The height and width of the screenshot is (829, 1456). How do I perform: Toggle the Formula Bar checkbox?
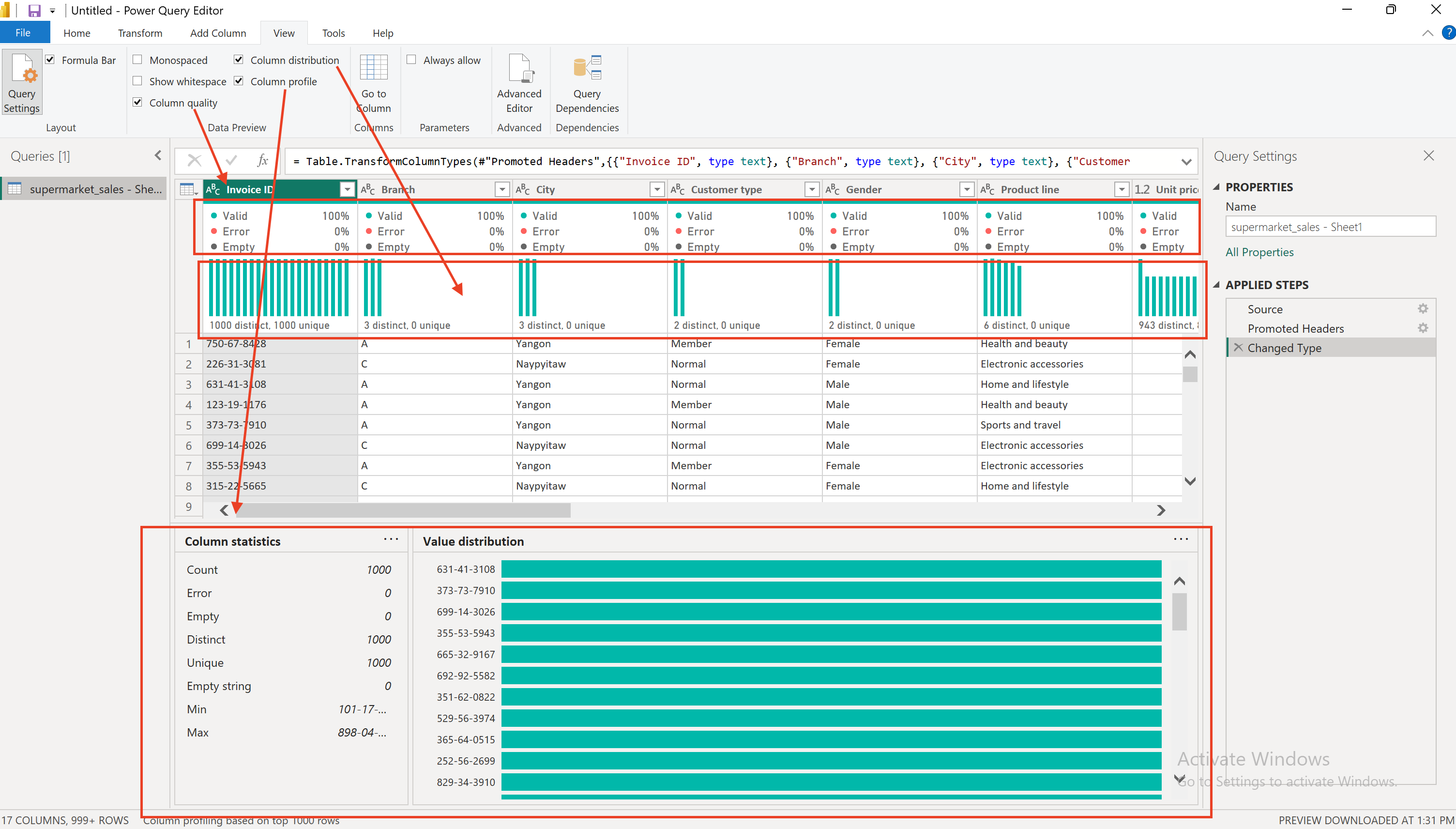pos(50,60)
